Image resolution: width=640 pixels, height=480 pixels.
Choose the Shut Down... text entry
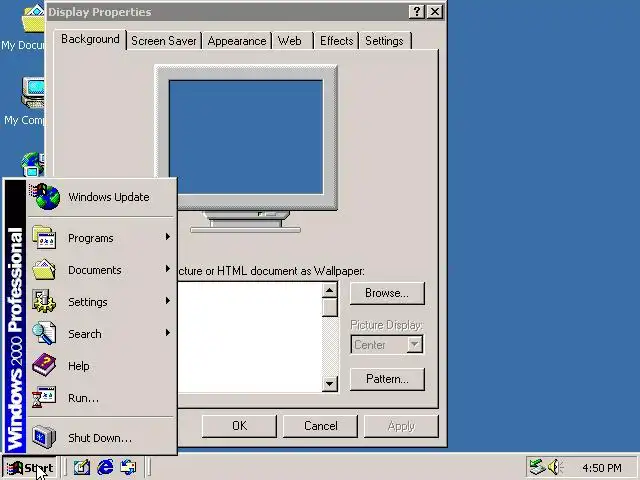[100, 438]
